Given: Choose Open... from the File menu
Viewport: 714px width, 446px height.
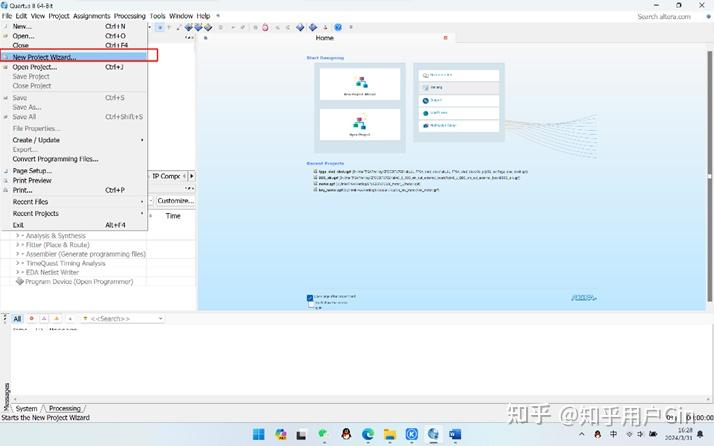Looking at the screenshot, I should (74, 36).
